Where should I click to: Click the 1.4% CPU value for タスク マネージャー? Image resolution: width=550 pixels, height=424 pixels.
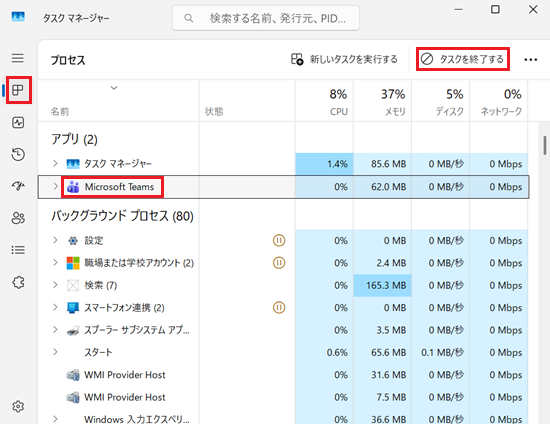[337, 164]
